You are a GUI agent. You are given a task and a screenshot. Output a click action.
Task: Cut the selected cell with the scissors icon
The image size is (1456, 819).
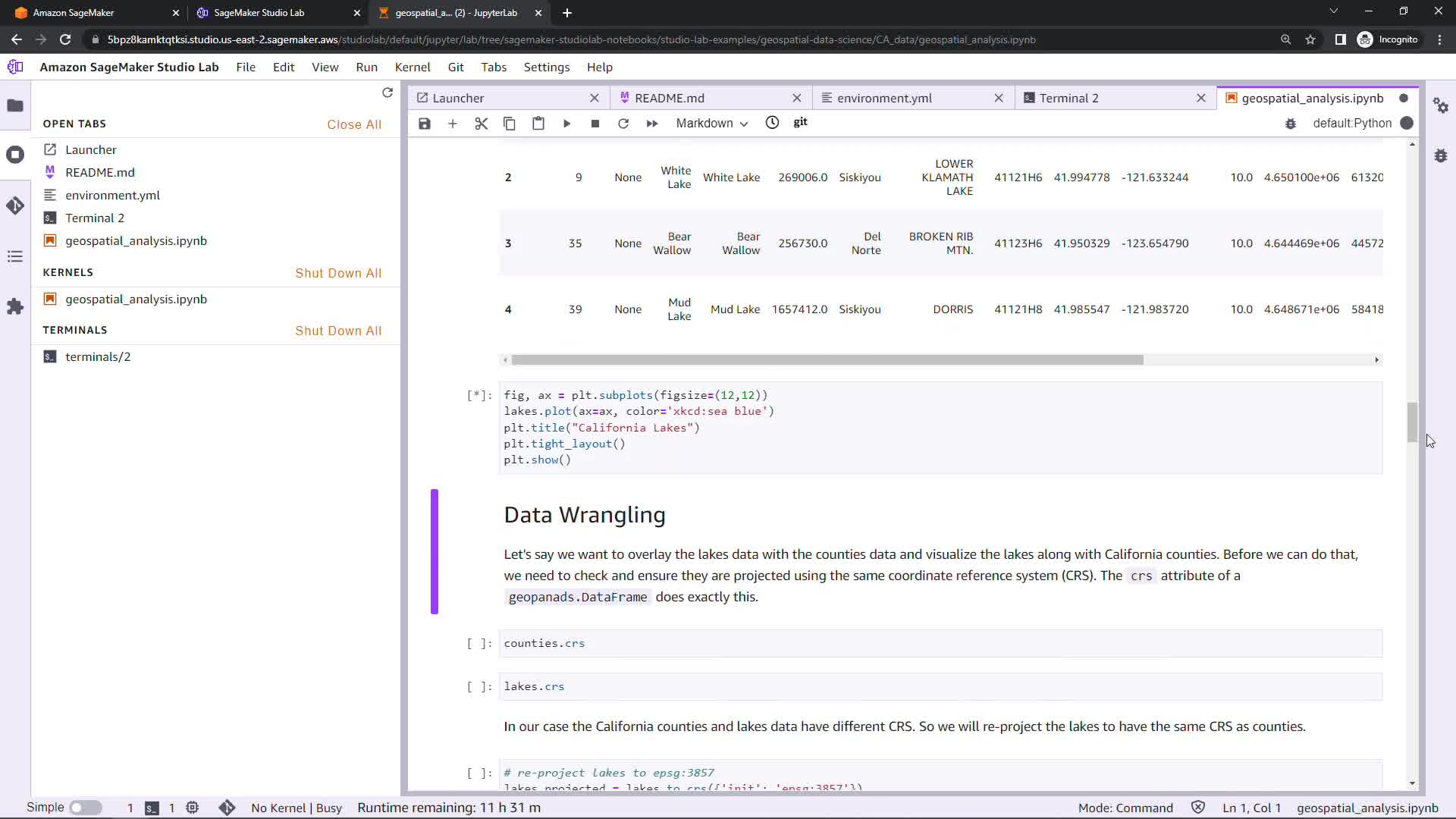click(481, 124)
